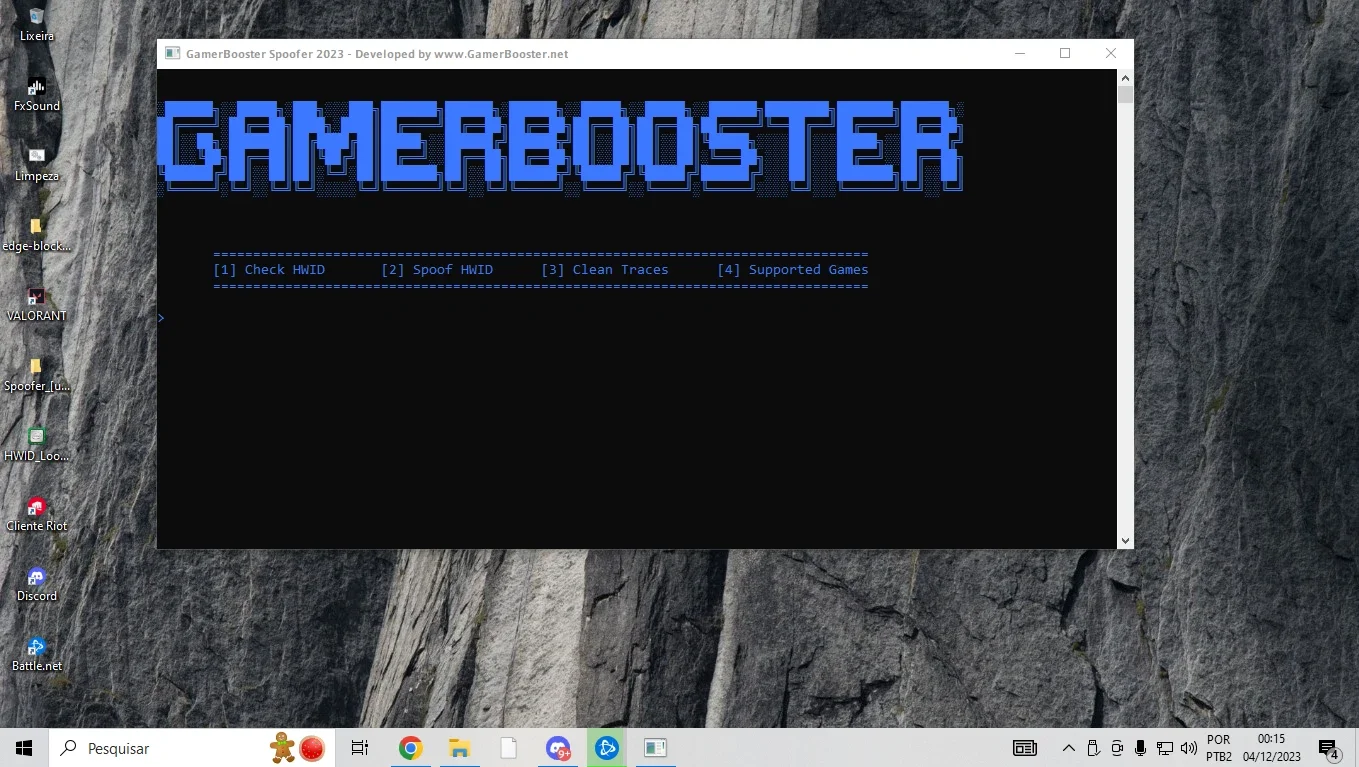Click the "[4] Supported Games" option text
1359x767 pixels.
(793, 270)
